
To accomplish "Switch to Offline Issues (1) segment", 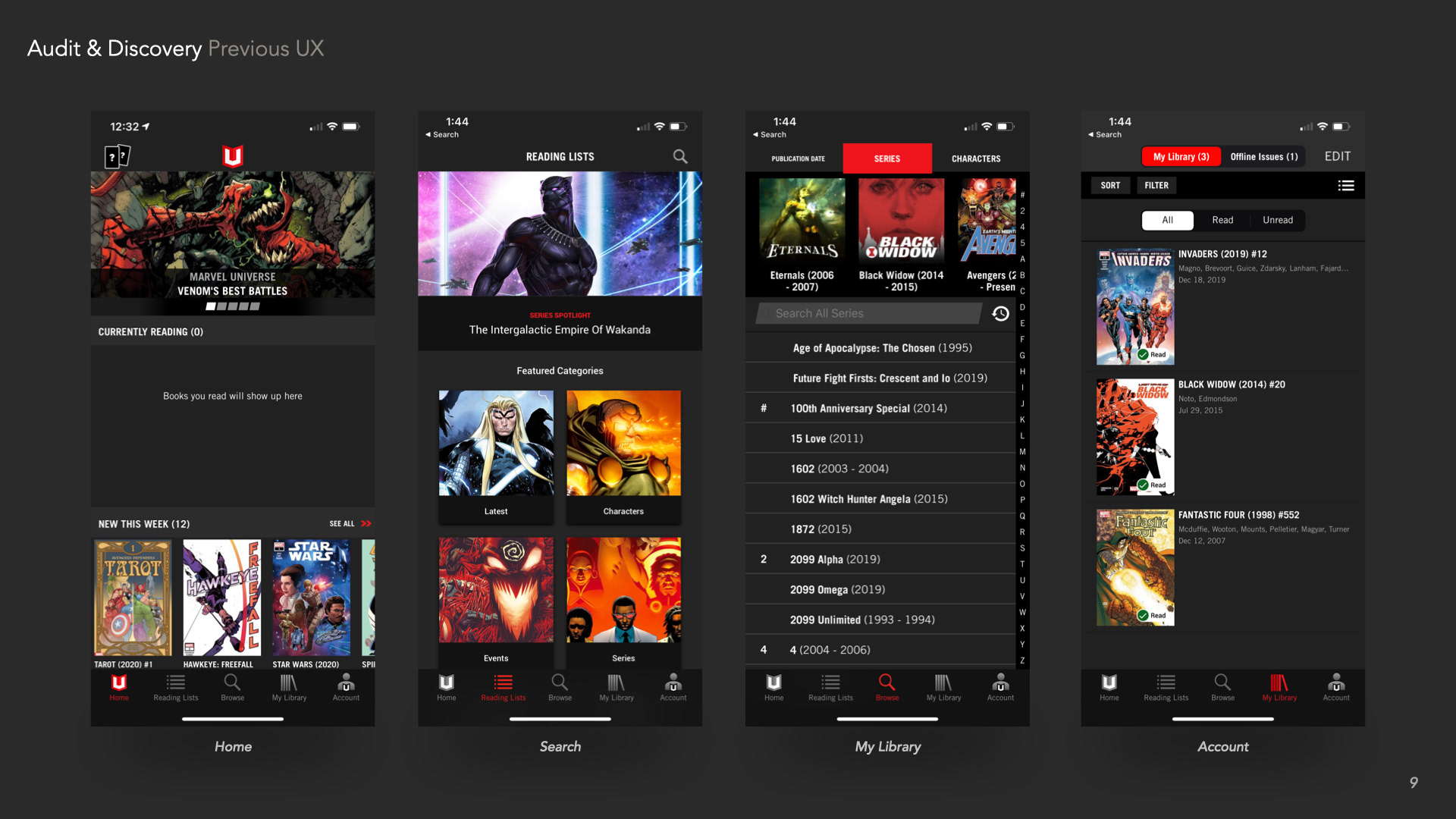I will [x=1263, y=156].
